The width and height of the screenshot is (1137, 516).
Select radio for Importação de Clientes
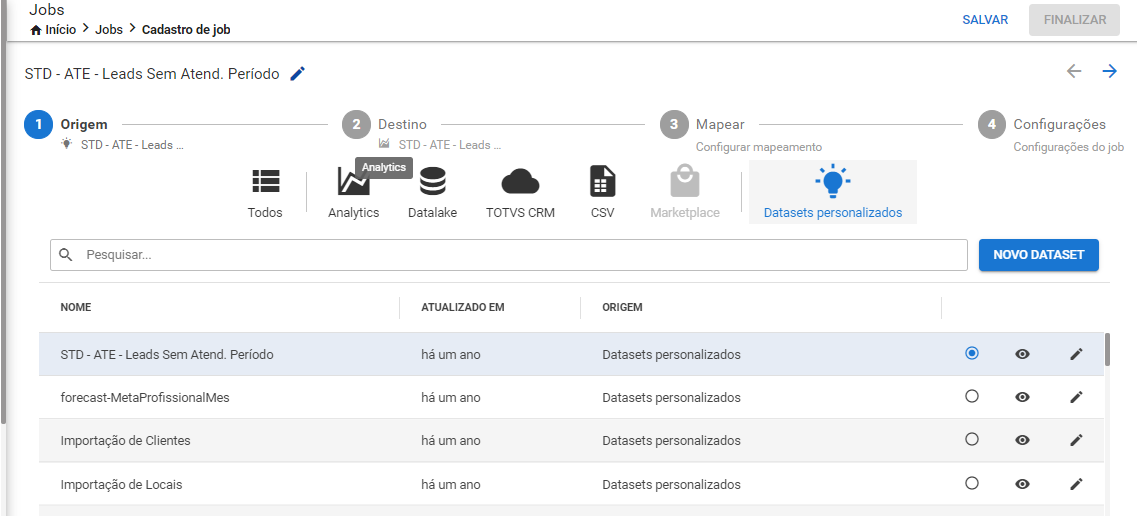pyautogui.click(x=972, y=439)
